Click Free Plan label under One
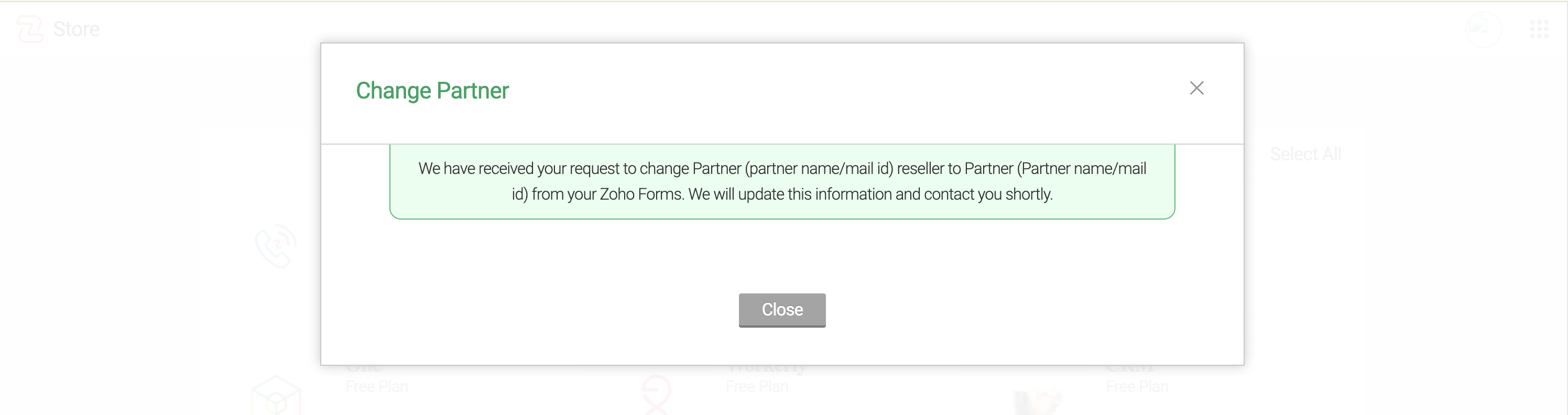1568x415 pixels. pyautogui.click(x=377, y=386)
